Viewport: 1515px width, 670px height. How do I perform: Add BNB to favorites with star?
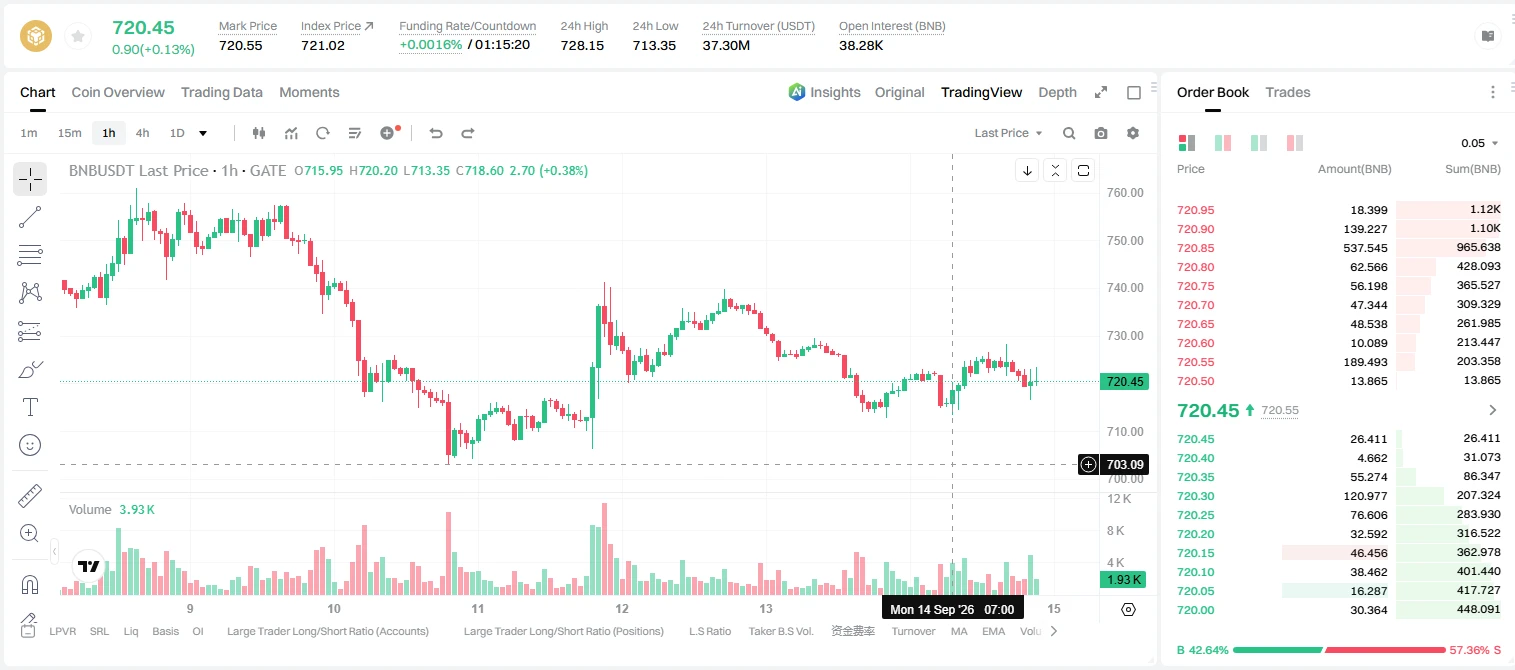click(77, 36)
